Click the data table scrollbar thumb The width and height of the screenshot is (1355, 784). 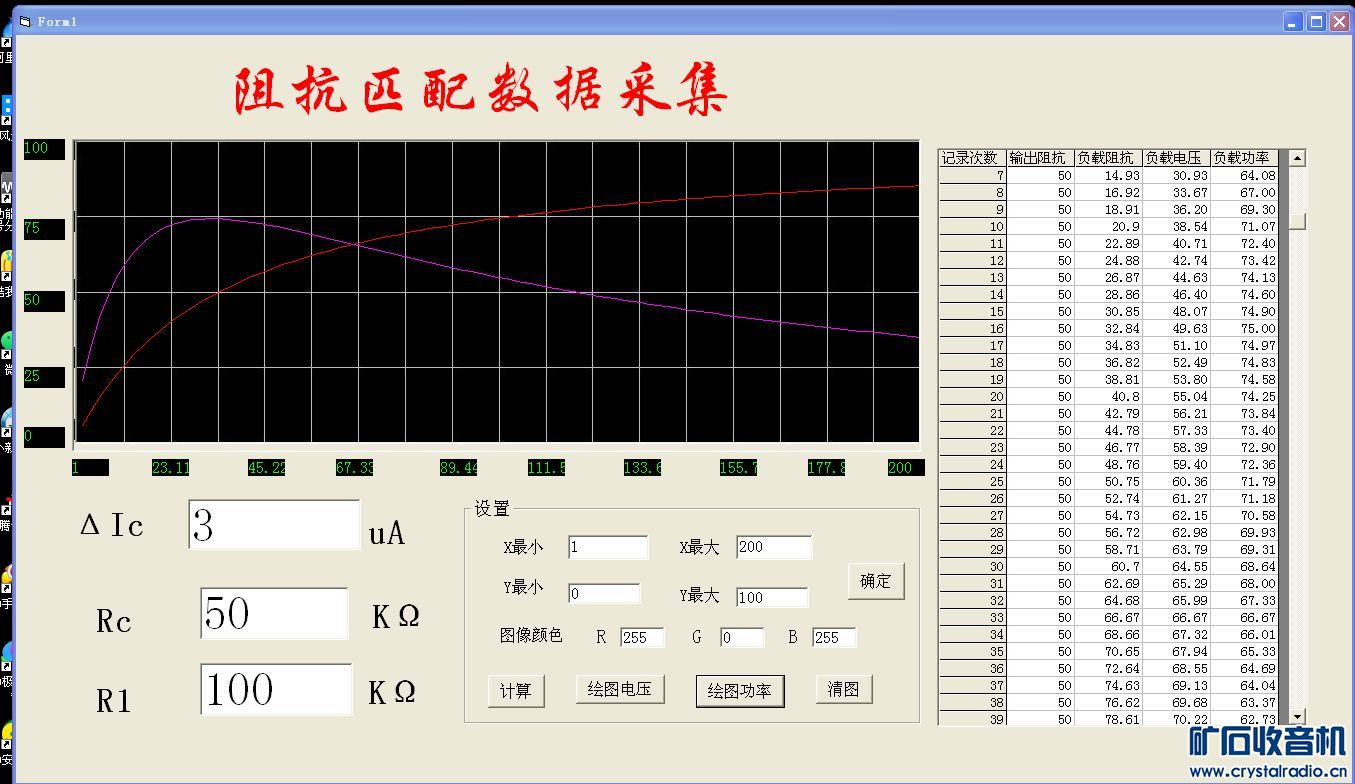coord(1297,221)
